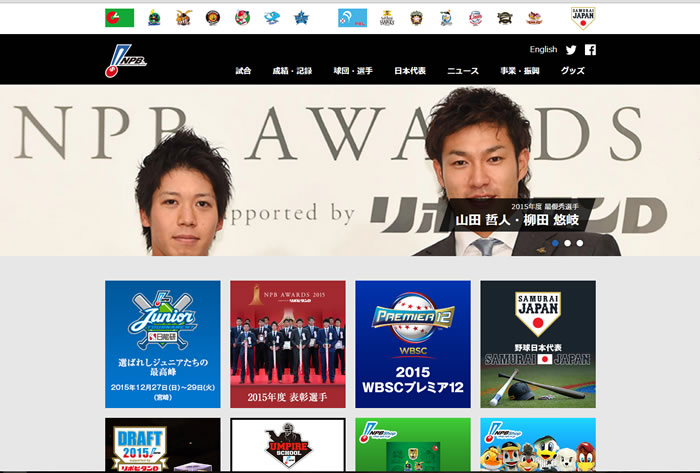The width and height of the screenshot is (700, 473).
Task: Open the NPB Shop mascots tile
Action: (538, 444)
